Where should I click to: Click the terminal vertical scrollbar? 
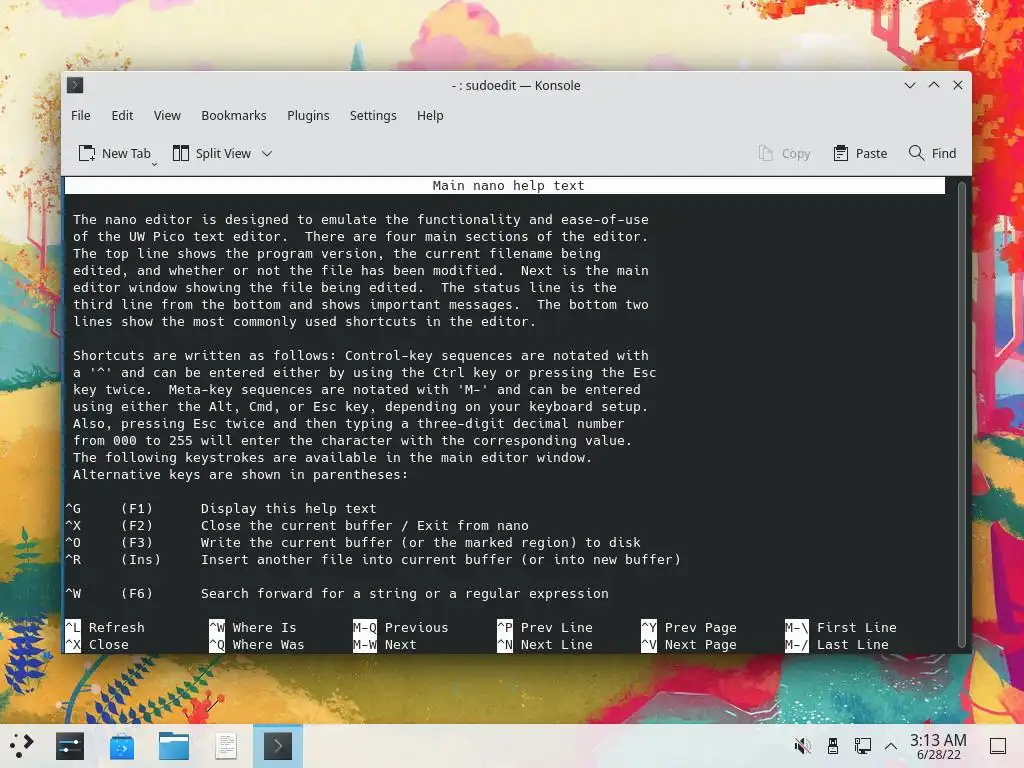click(961, 414)
